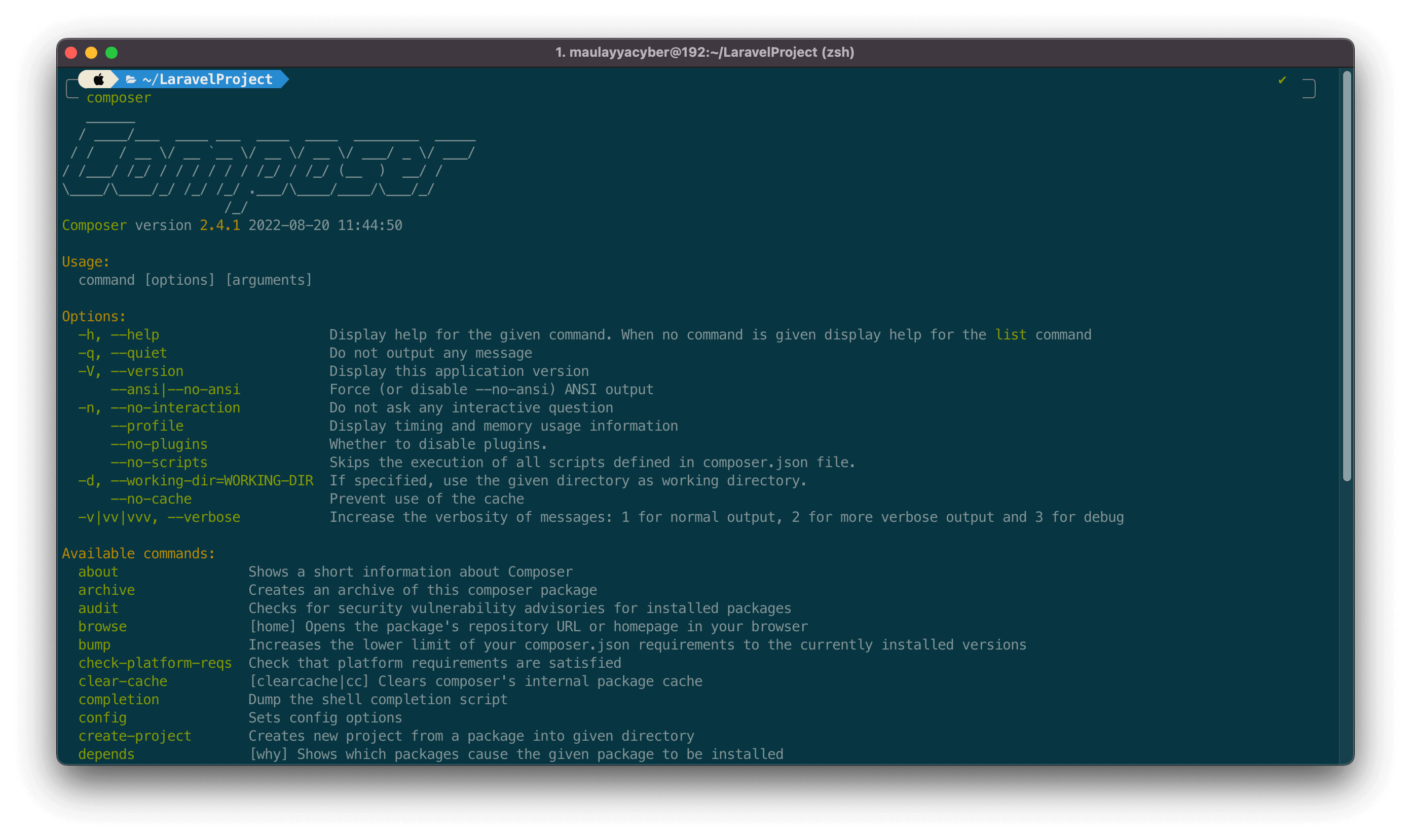Click the 'clear-cache' command entry
This screenshot has width=1411, height=840.
pyautogui.click(x=123, y=681)
